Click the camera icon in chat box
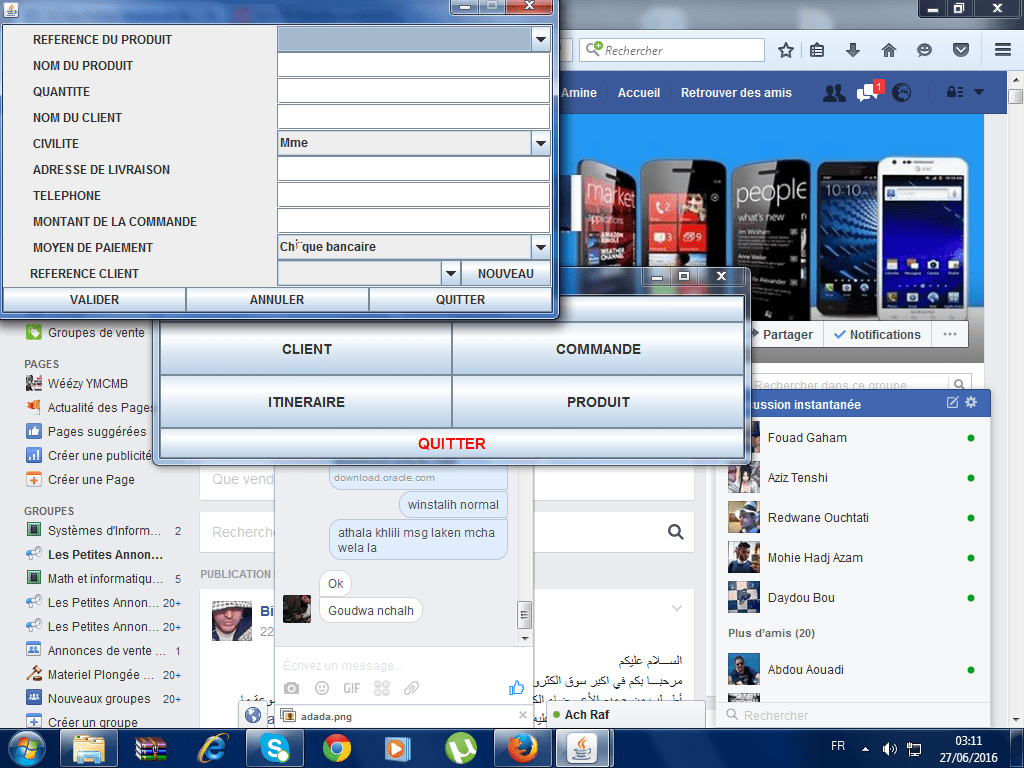1024x768 pixels. (x=291, y=688)
